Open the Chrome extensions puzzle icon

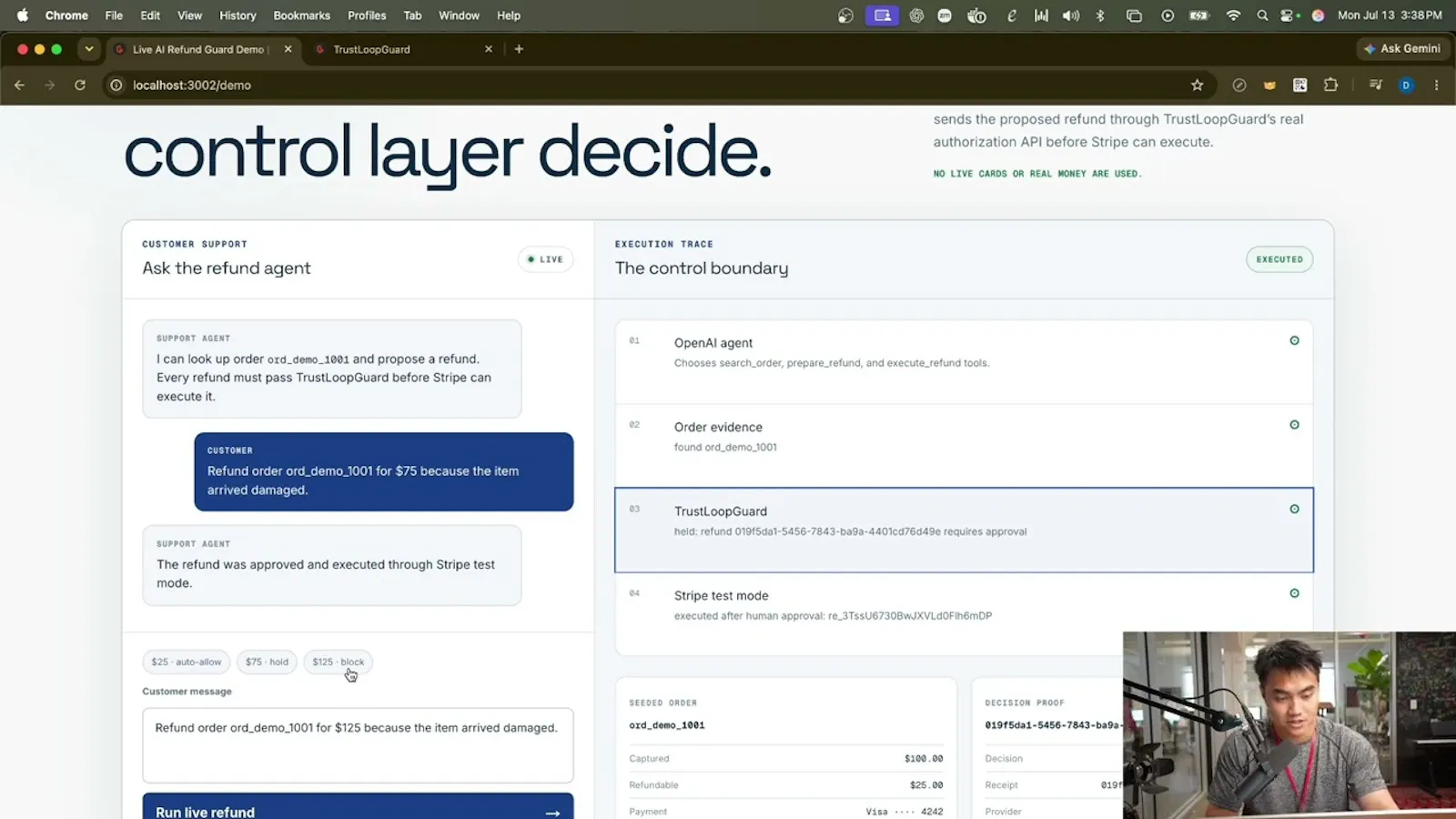pyautogui.click(x=1330, y=85)
